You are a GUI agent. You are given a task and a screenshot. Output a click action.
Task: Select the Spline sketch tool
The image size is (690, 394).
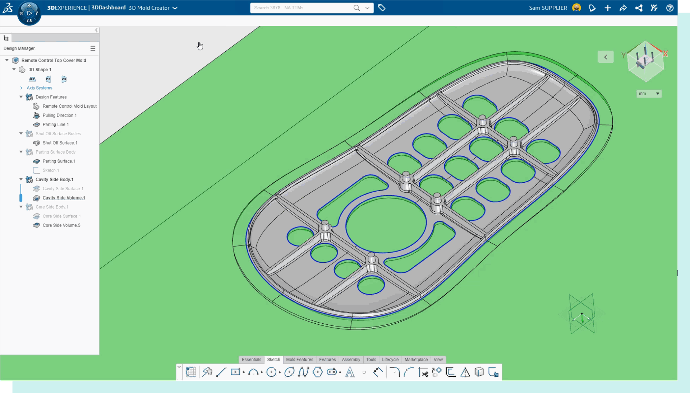[x=303, y=372]
